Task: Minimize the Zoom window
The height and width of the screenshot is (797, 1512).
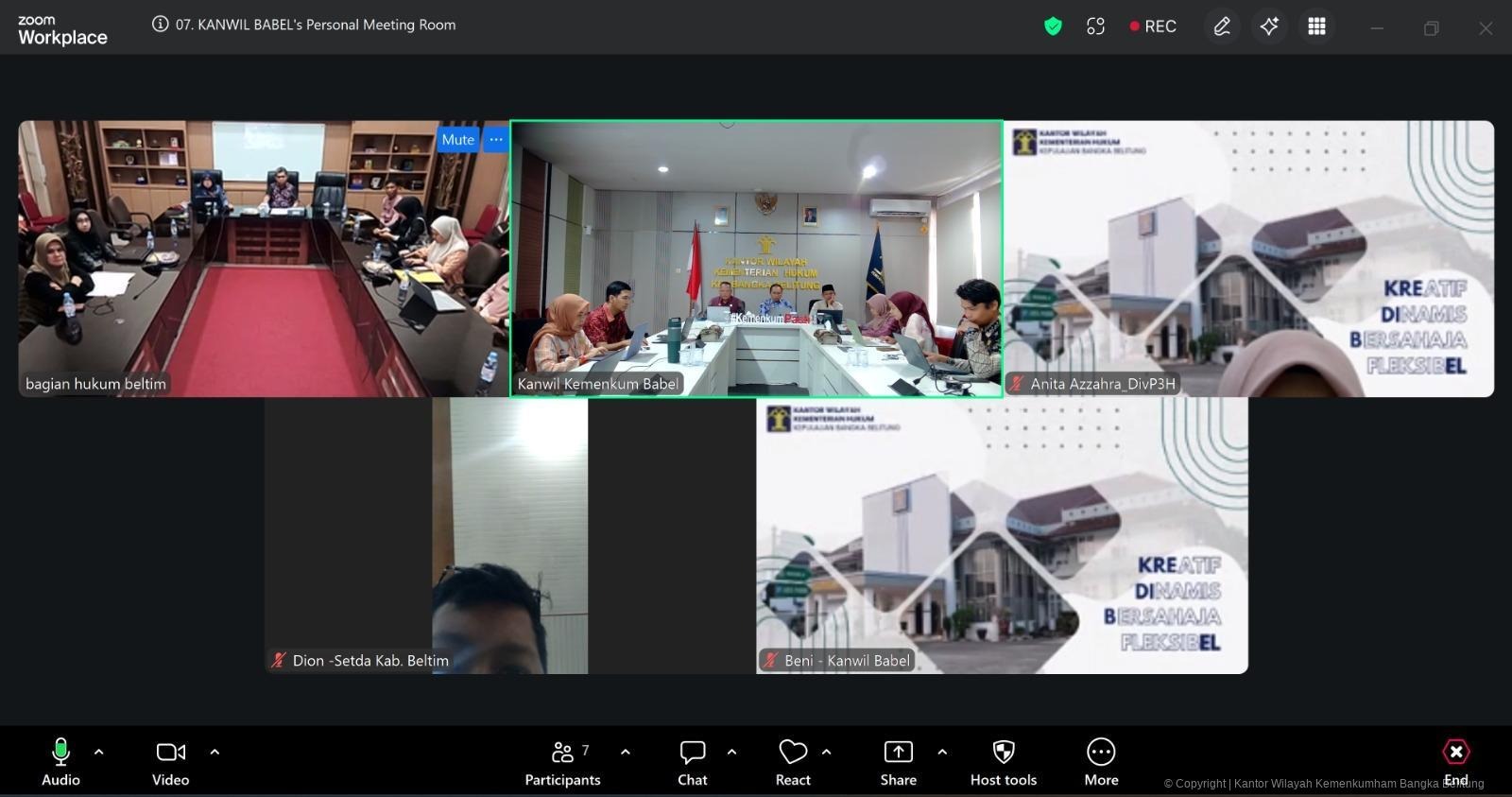Action: coord(1377,28)
